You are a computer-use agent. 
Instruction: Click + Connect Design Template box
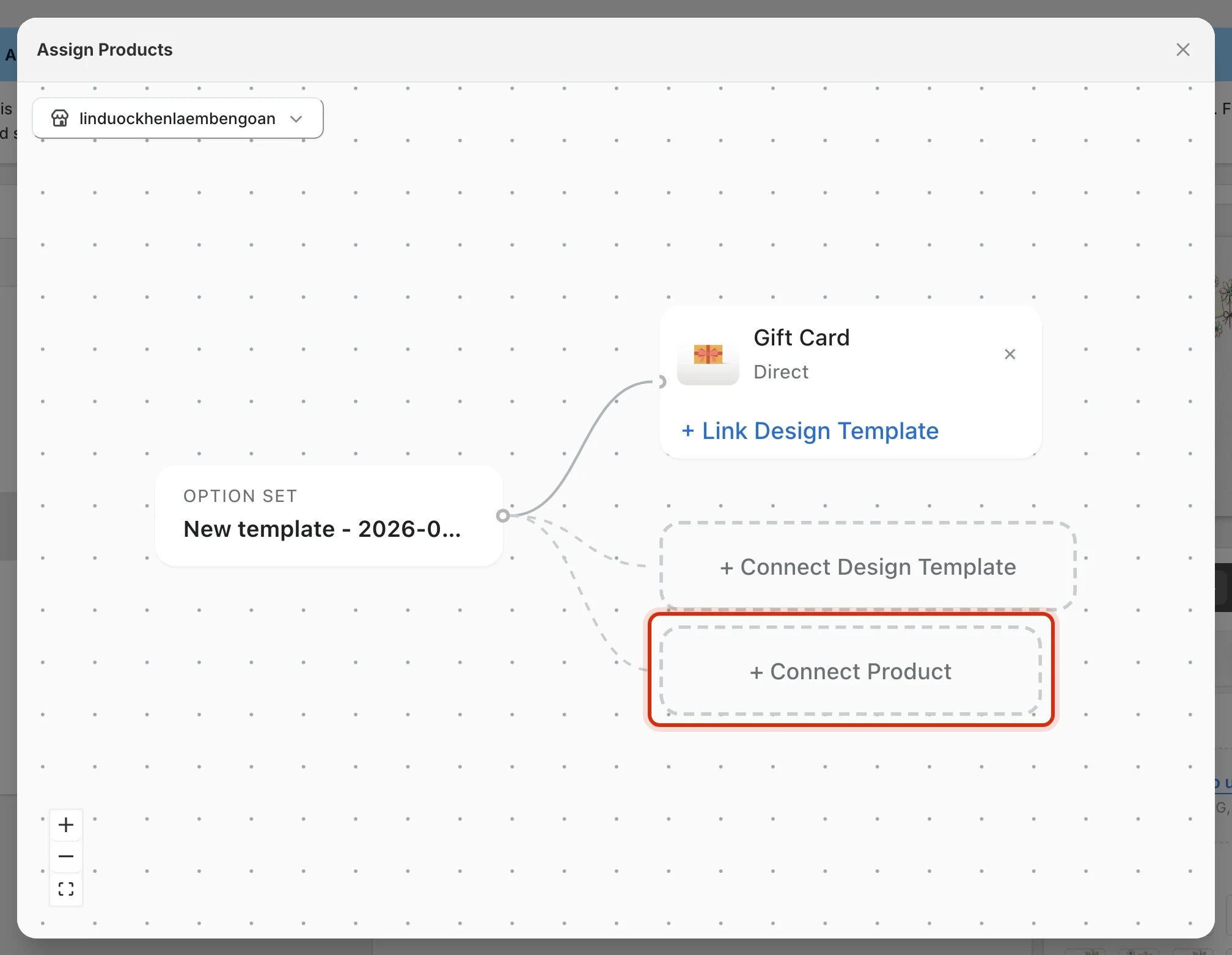pyautogui.click(x=868, y=567)
